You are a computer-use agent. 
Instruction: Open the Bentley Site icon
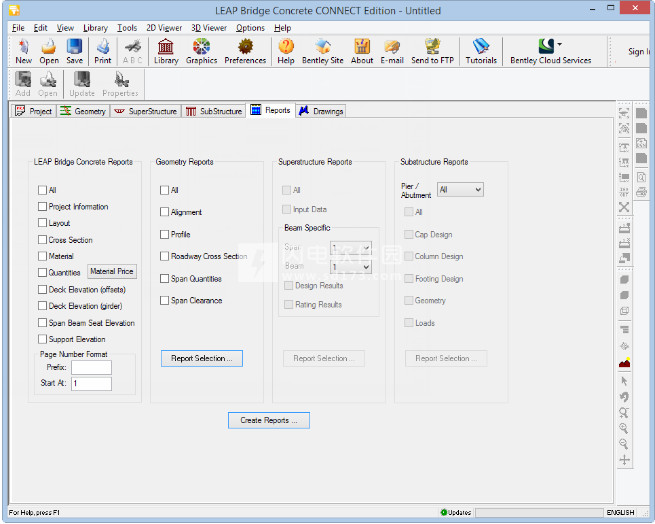322,51
